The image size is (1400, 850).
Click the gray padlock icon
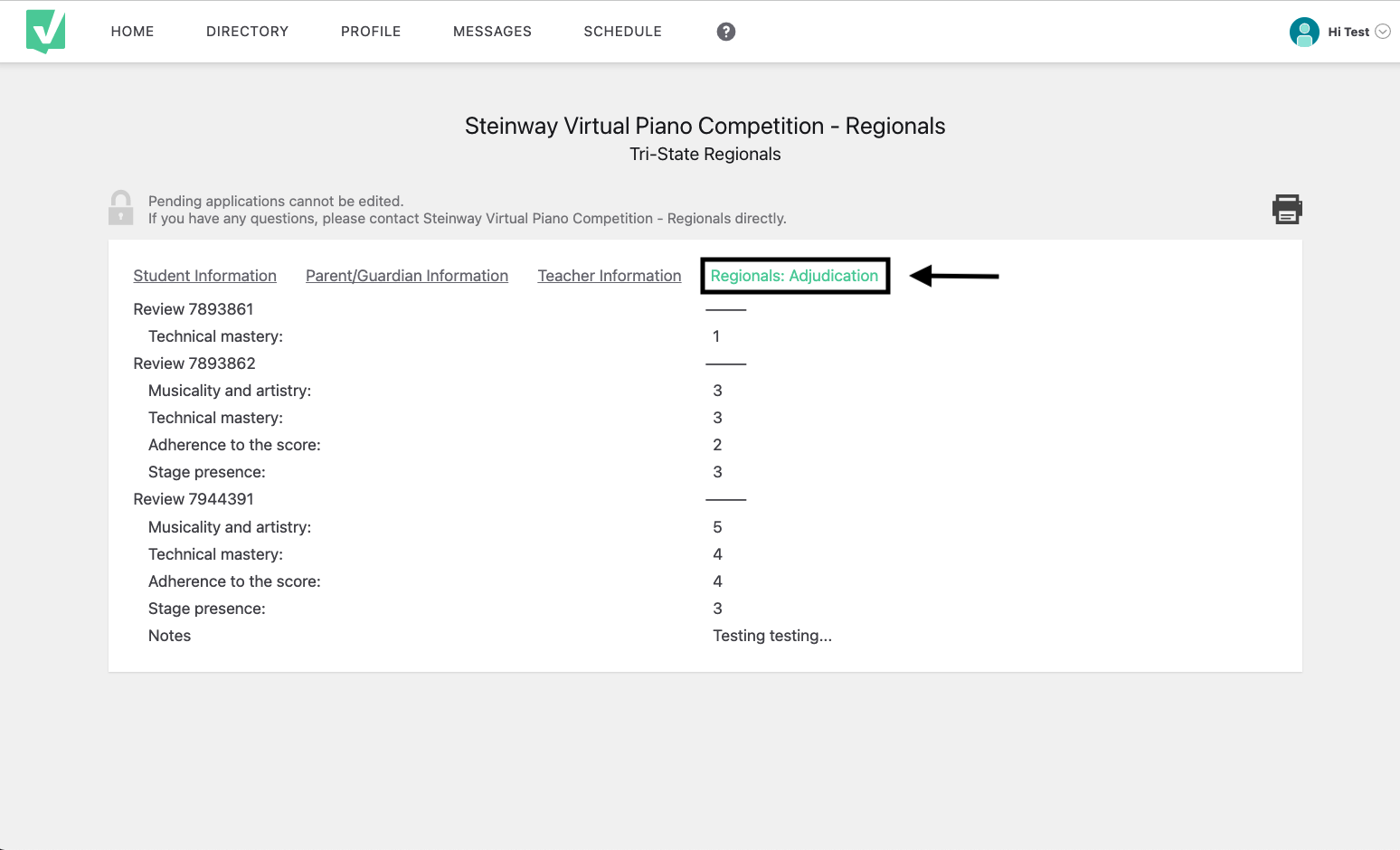[x=121, y=208]
